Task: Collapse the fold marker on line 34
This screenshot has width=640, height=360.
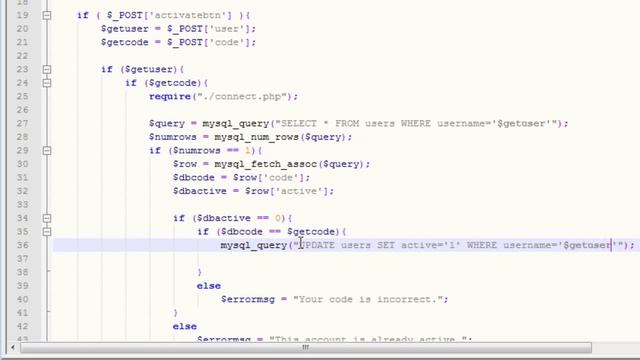Action: [47, 218]
